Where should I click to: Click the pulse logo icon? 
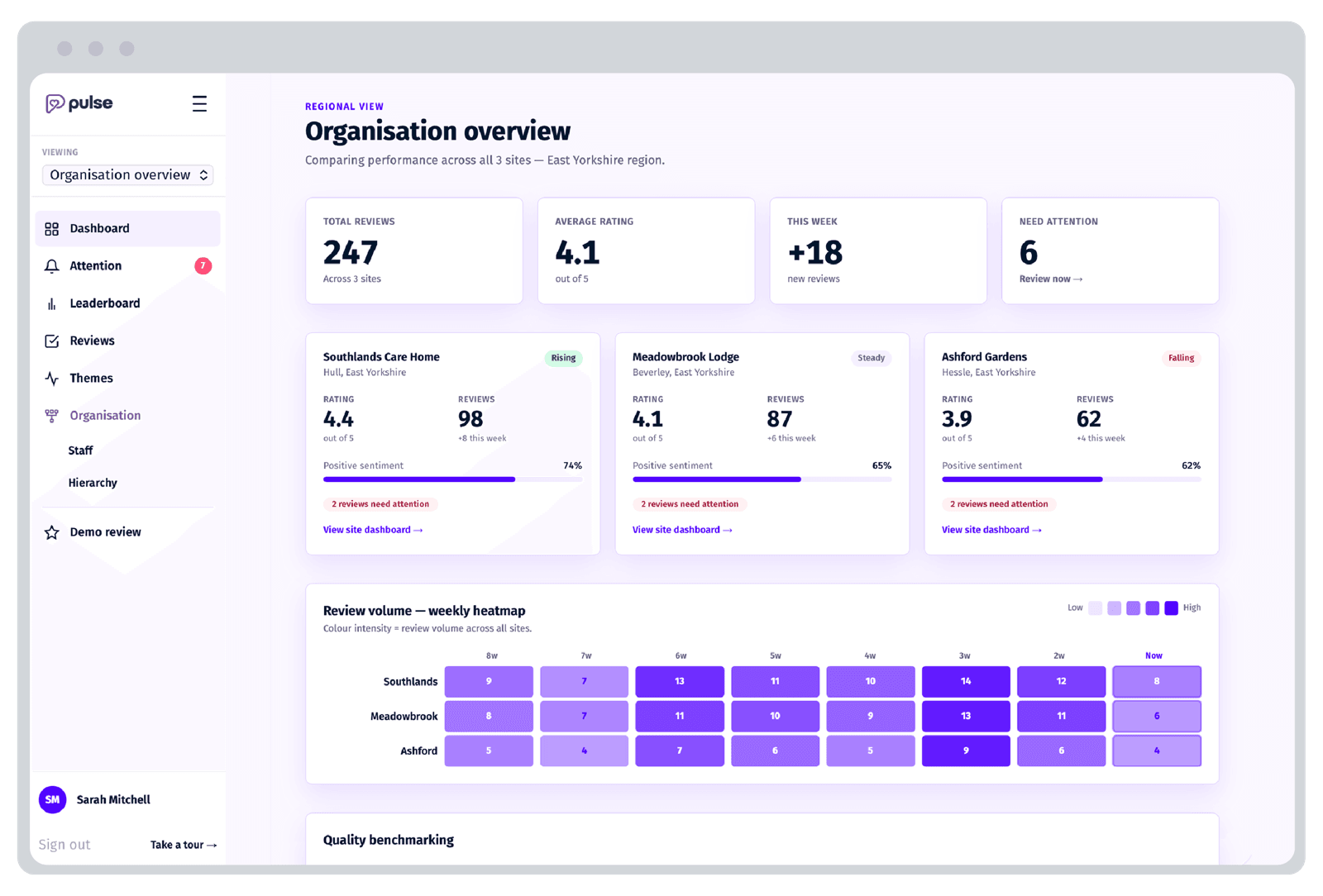[x=55, y=103]
